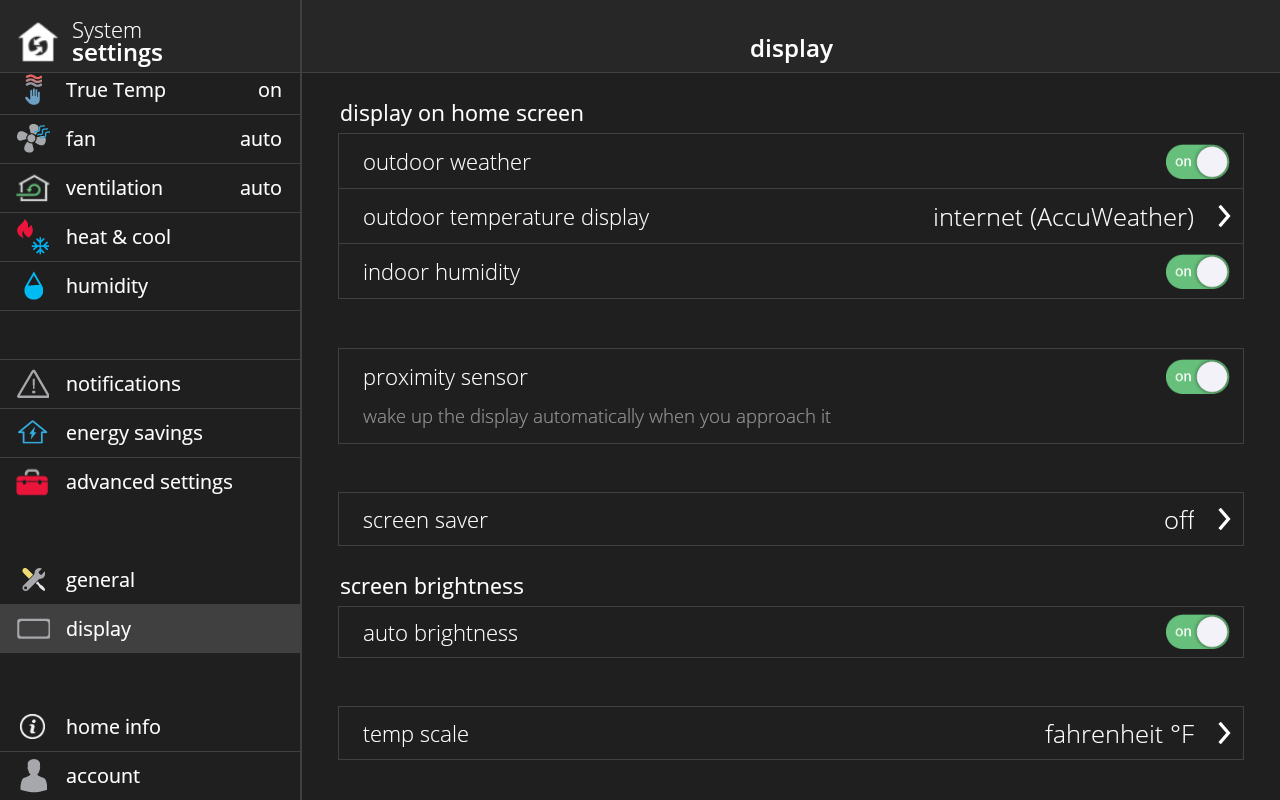Viewport: 1280px width, 800px height.
Task: Open the account menu entry
Action: (x=150, y=776)
